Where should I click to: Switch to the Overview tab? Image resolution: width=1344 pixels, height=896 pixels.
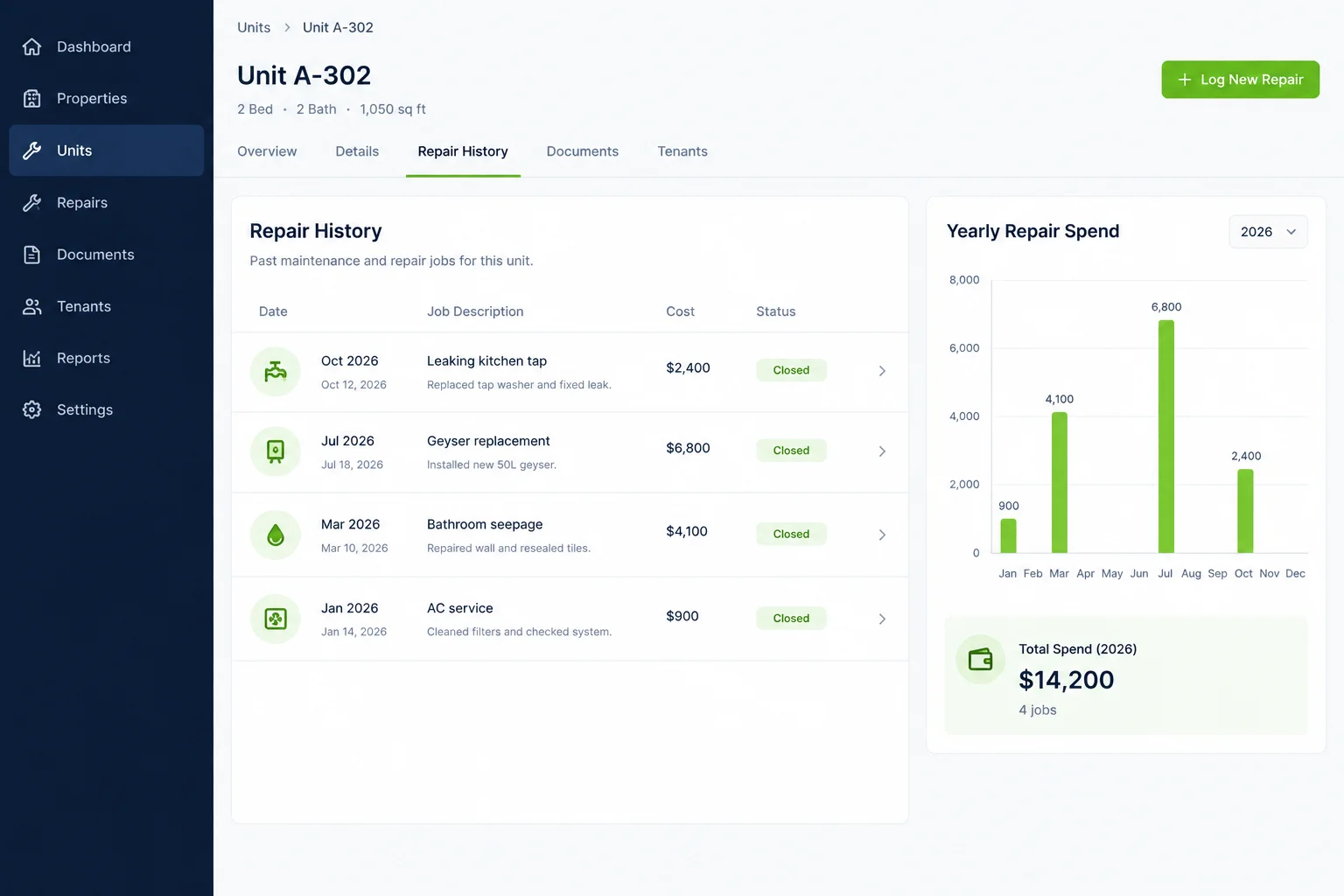tap(267, 151)
